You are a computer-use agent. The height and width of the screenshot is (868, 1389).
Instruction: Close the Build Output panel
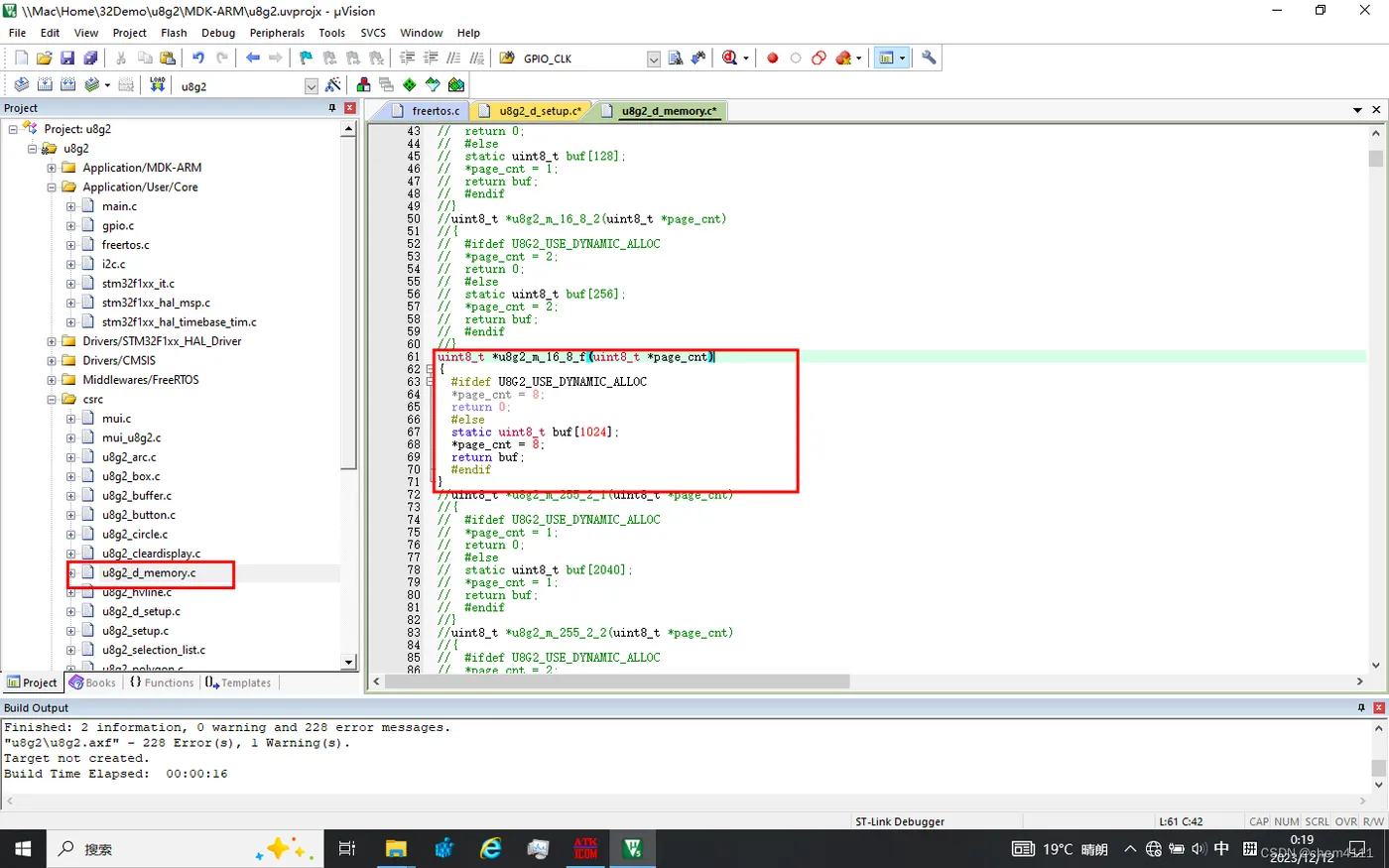(1378, 707)
